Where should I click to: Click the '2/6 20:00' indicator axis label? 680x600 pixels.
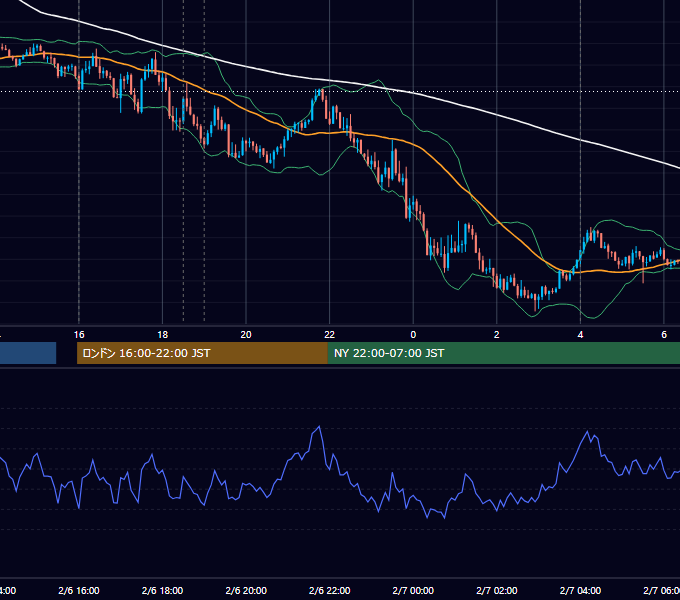[x=246, y=590]
